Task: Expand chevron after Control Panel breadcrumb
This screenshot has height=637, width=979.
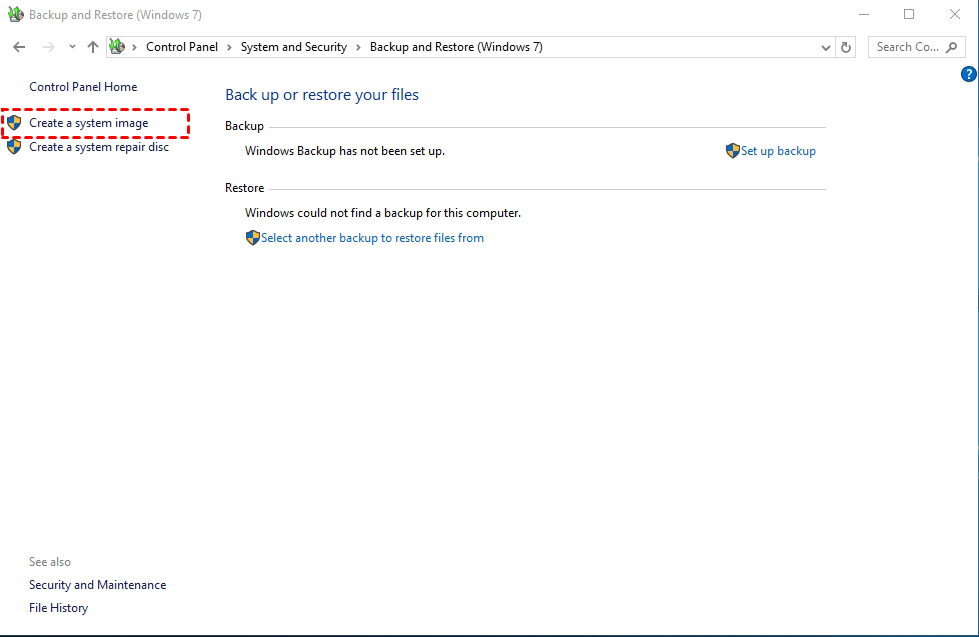Action: [x=229, y=47]
